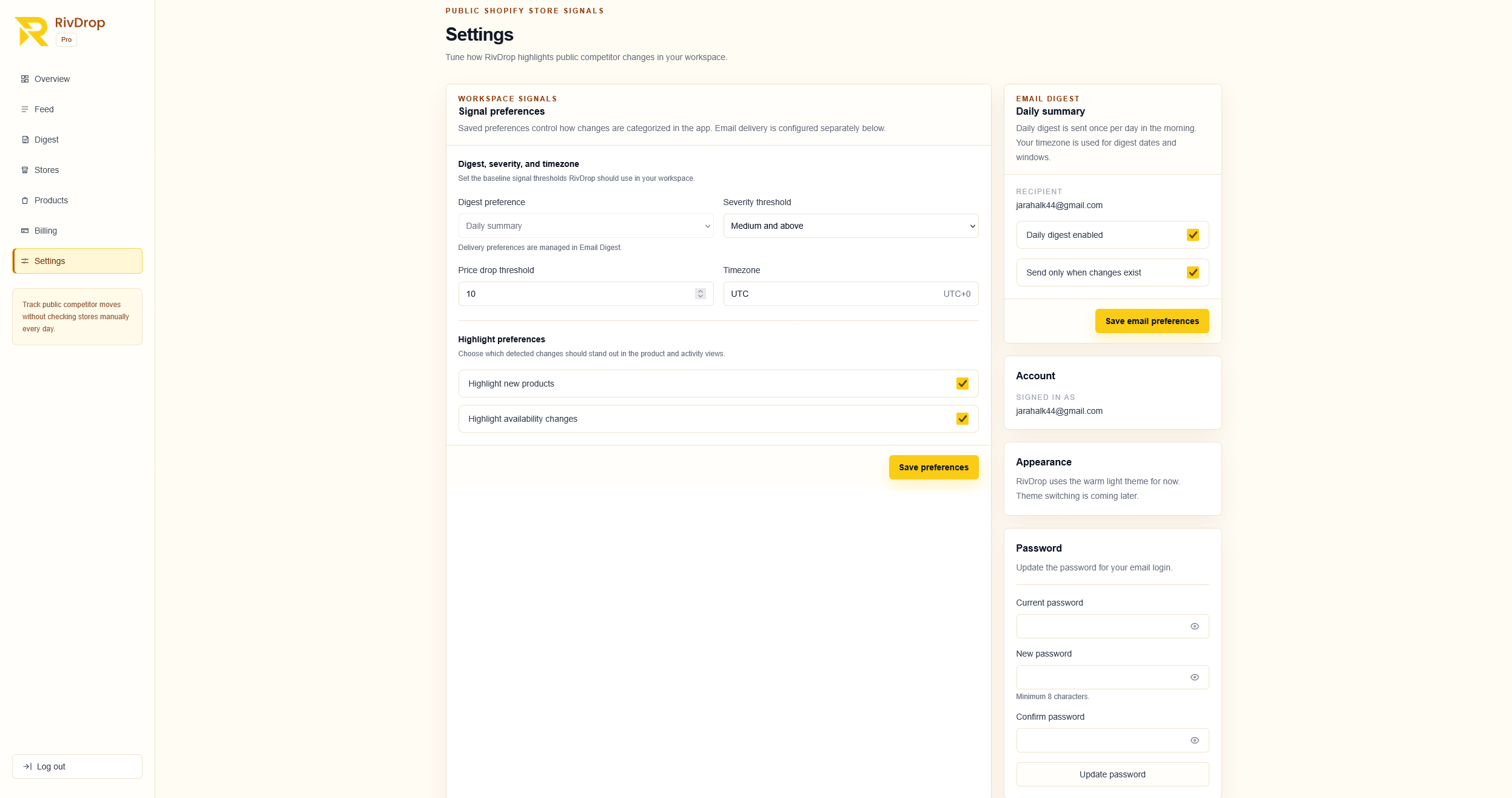
Task: Click the Overview grid icon in sidebar
Action: [25, 79]
